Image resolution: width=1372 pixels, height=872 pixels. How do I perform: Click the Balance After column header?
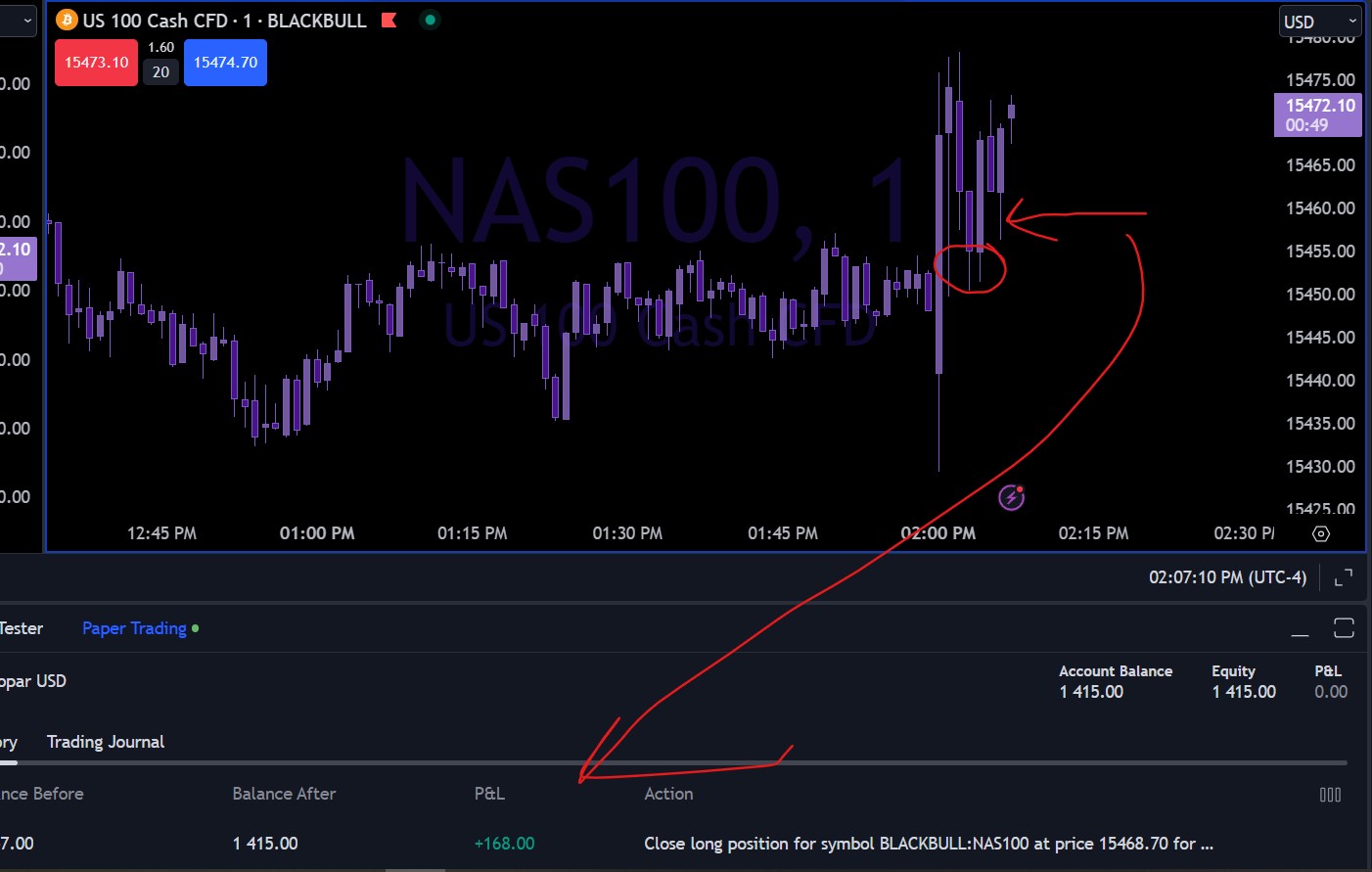click(x=284, y=794)
